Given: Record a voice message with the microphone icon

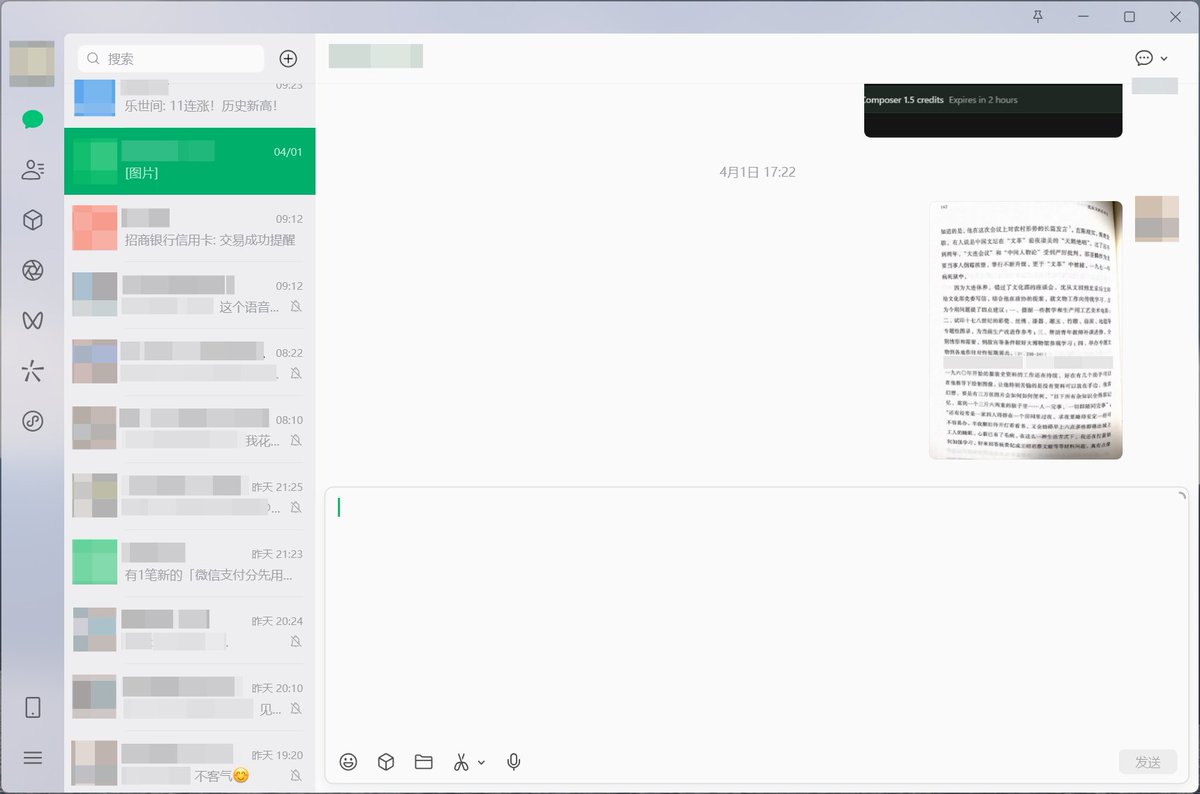Looking at the screenshot, I should [513, 761].
